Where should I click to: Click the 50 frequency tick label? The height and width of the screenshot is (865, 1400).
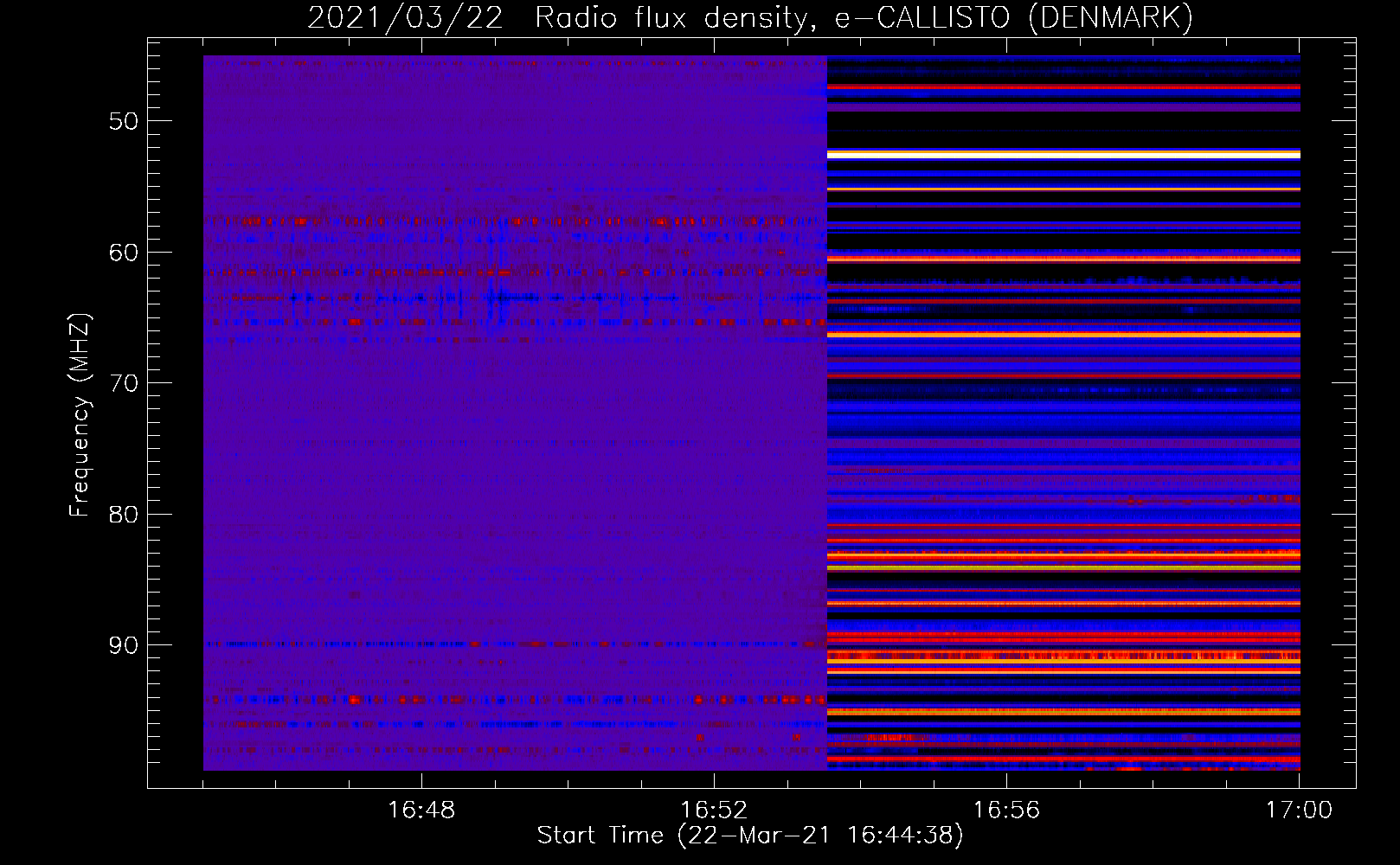coord(124,121)
